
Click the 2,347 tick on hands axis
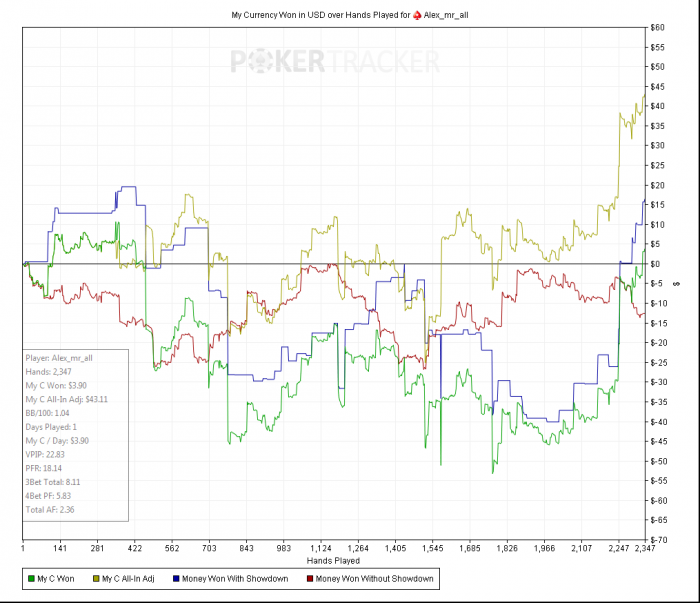[x=645, y=548]
